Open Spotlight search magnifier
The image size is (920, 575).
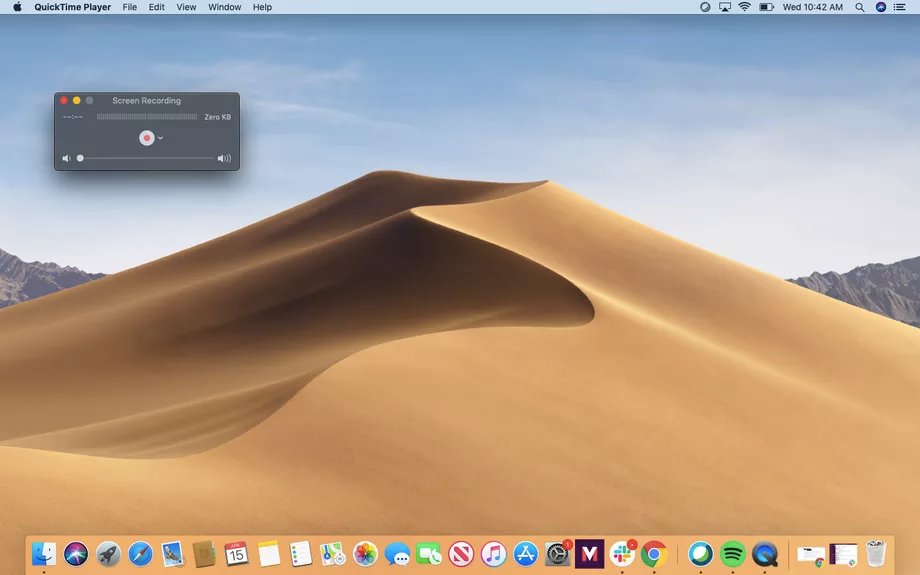click(x=860, y=7)
